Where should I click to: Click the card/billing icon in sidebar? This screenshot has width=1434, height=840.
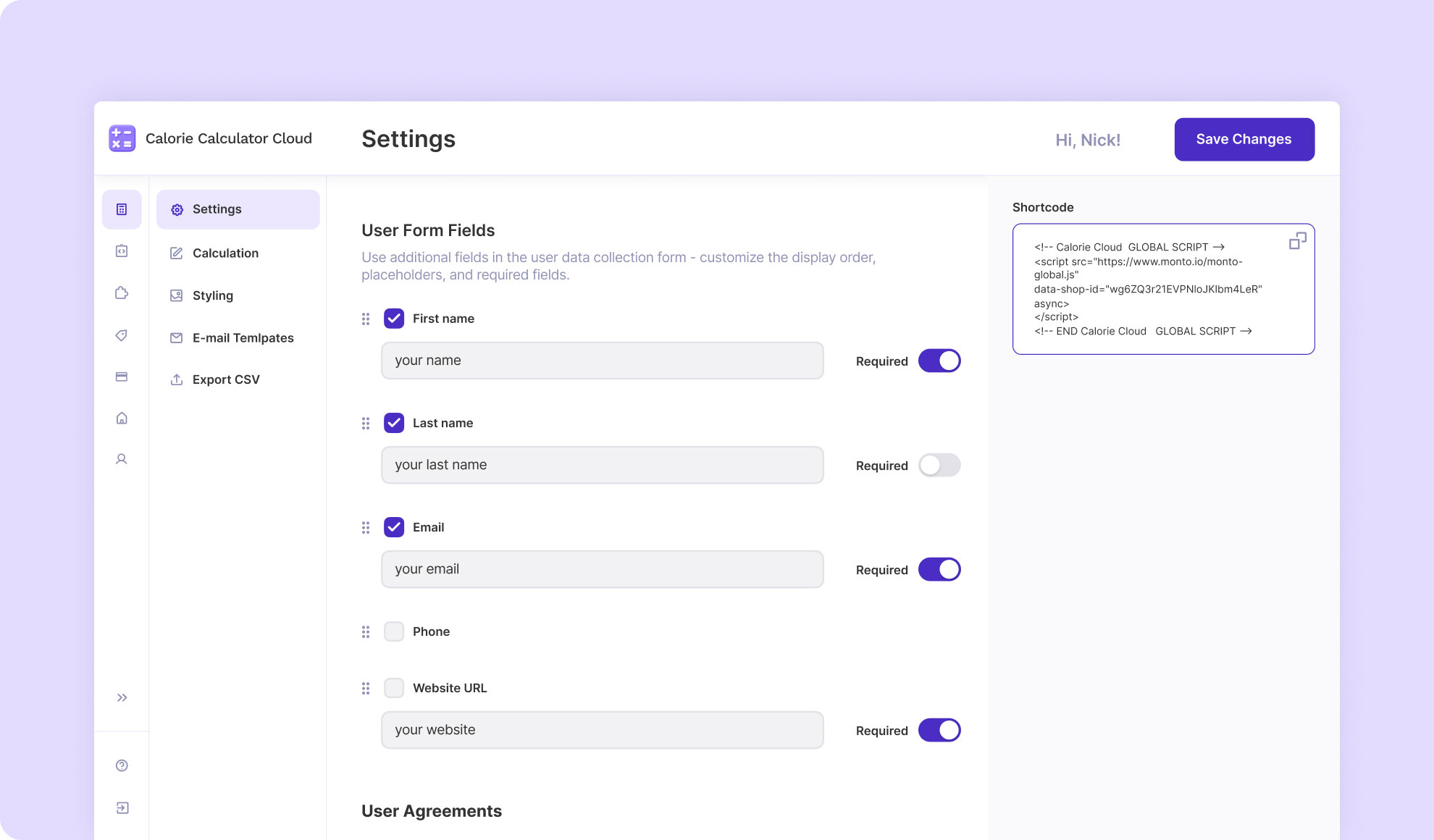pos(121,377)
